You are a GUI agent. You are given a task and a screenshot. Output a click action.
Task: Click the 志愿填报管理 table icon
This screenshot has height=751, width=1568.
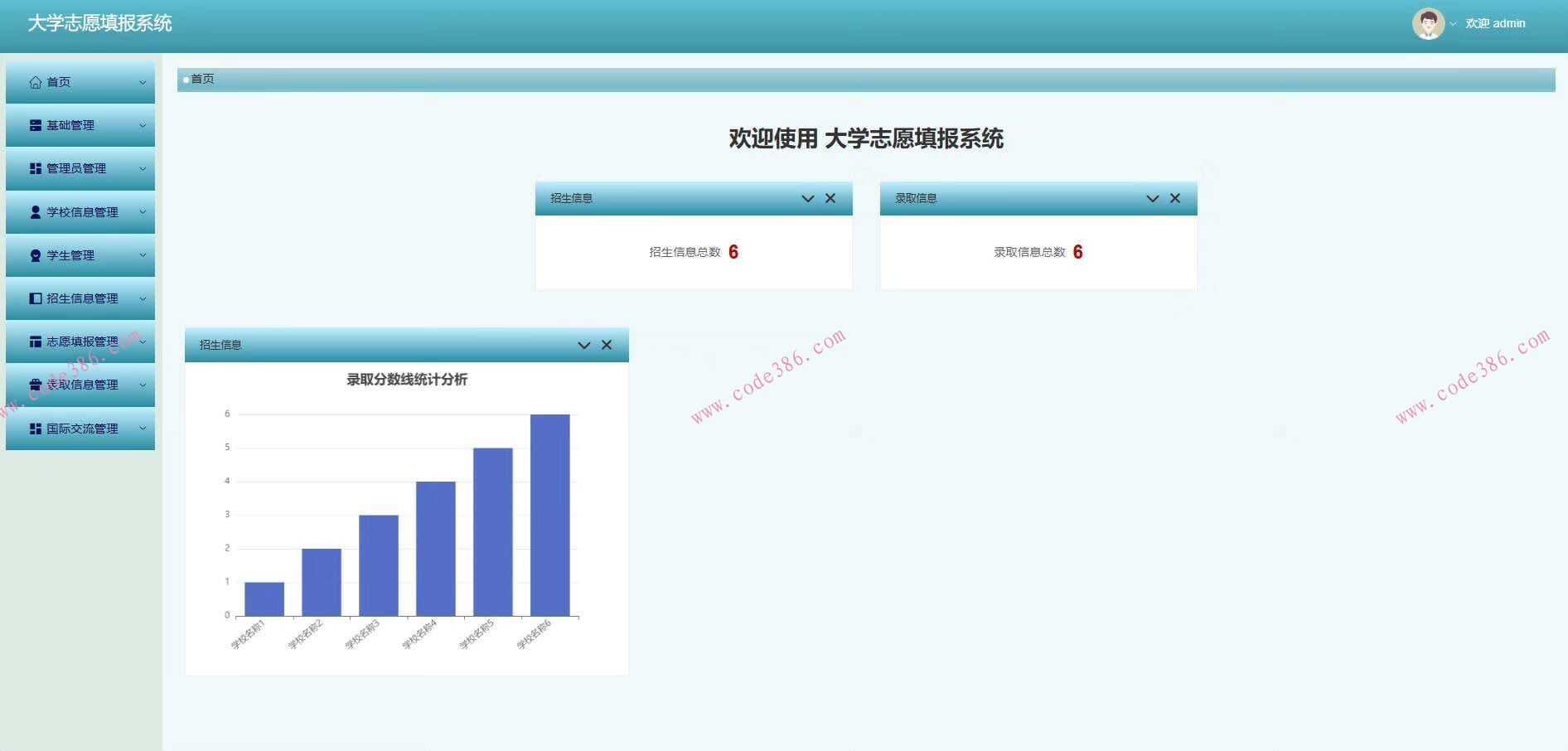point(36,342)
